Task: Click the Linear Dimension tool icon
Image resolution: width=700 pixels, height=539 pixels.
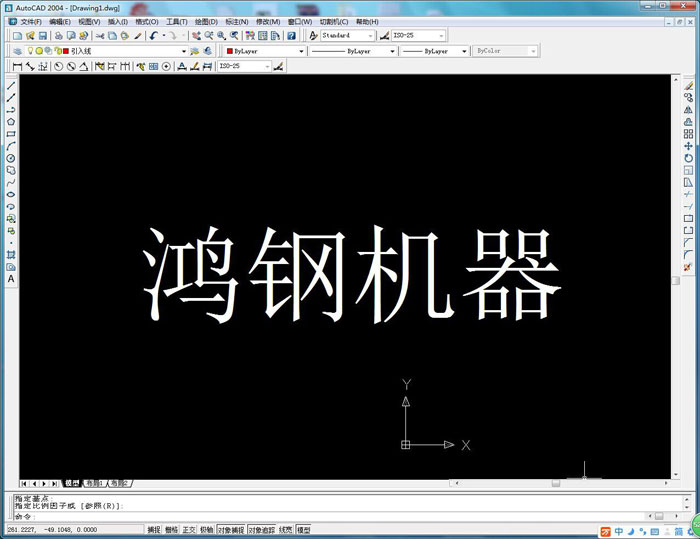Action: [x=17, y=67]
